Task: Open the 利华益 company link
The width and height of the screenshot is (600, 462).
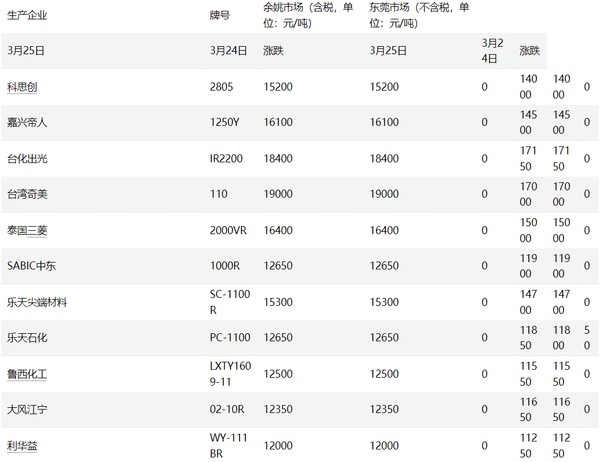Action: (22, 446)
